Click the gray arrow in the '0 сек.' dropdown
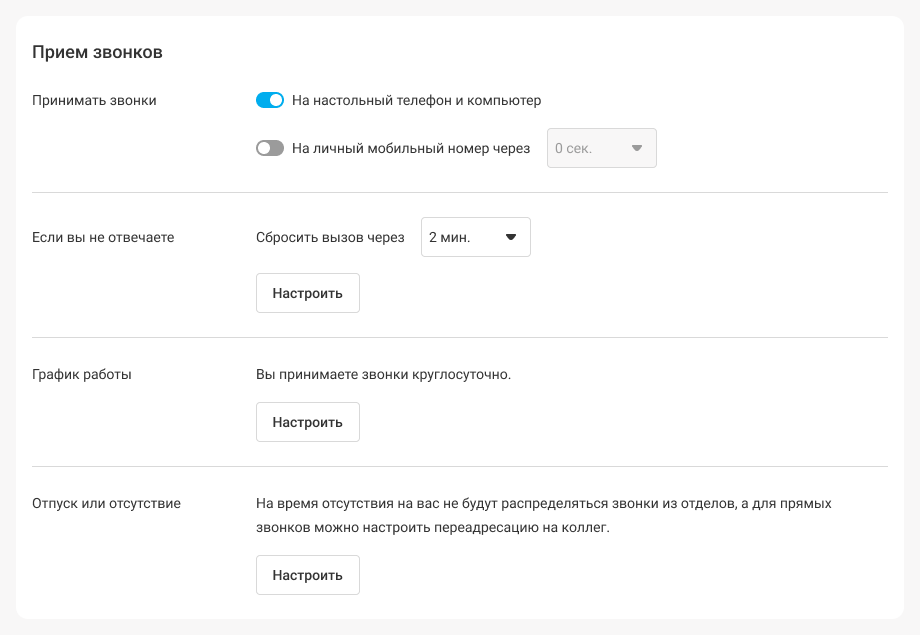The height and width of the screenshot is (635, 920). coord(637,148)
